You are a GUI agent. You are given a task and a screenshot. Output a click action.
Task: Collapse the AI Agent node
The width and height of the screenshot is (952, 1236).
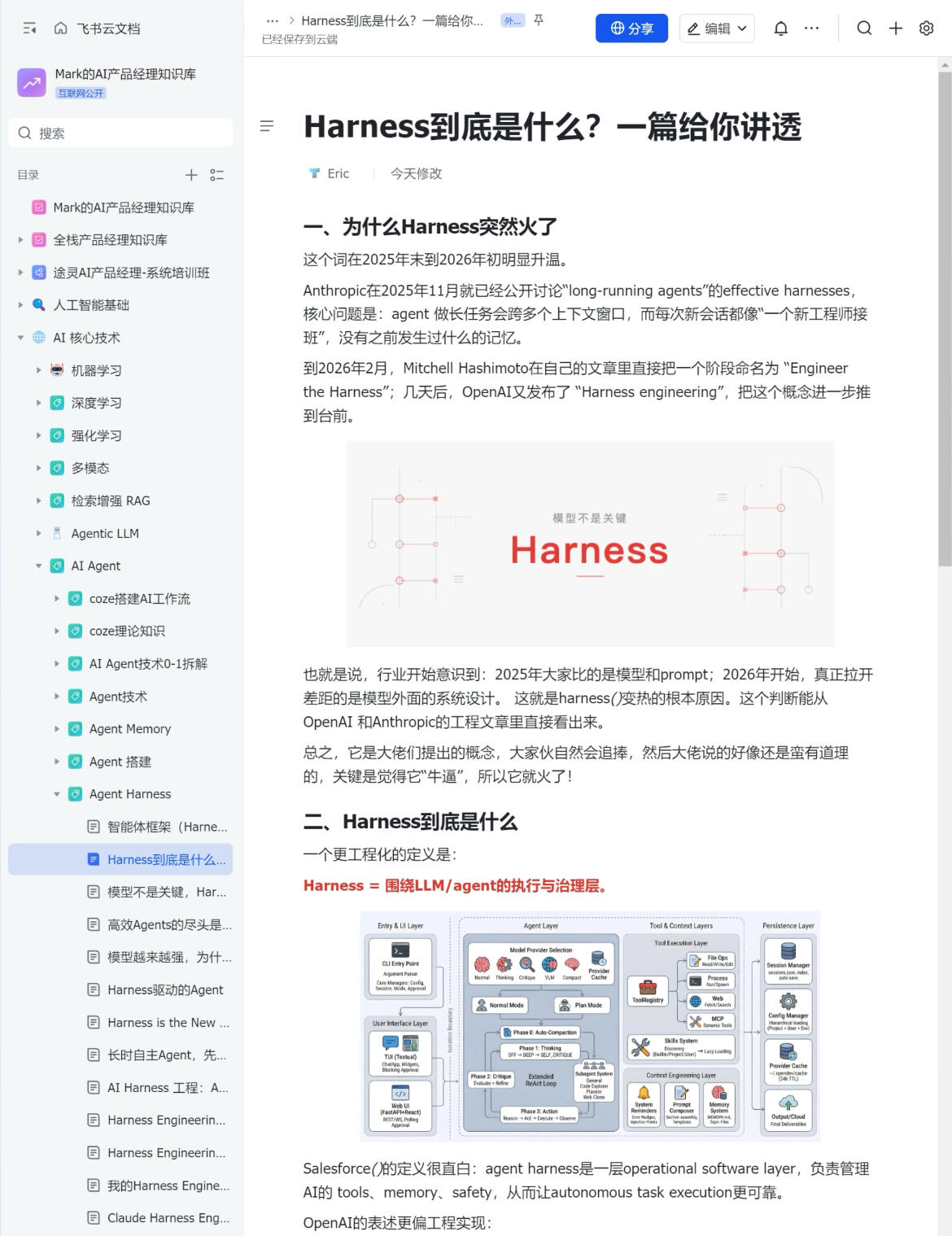38,566
